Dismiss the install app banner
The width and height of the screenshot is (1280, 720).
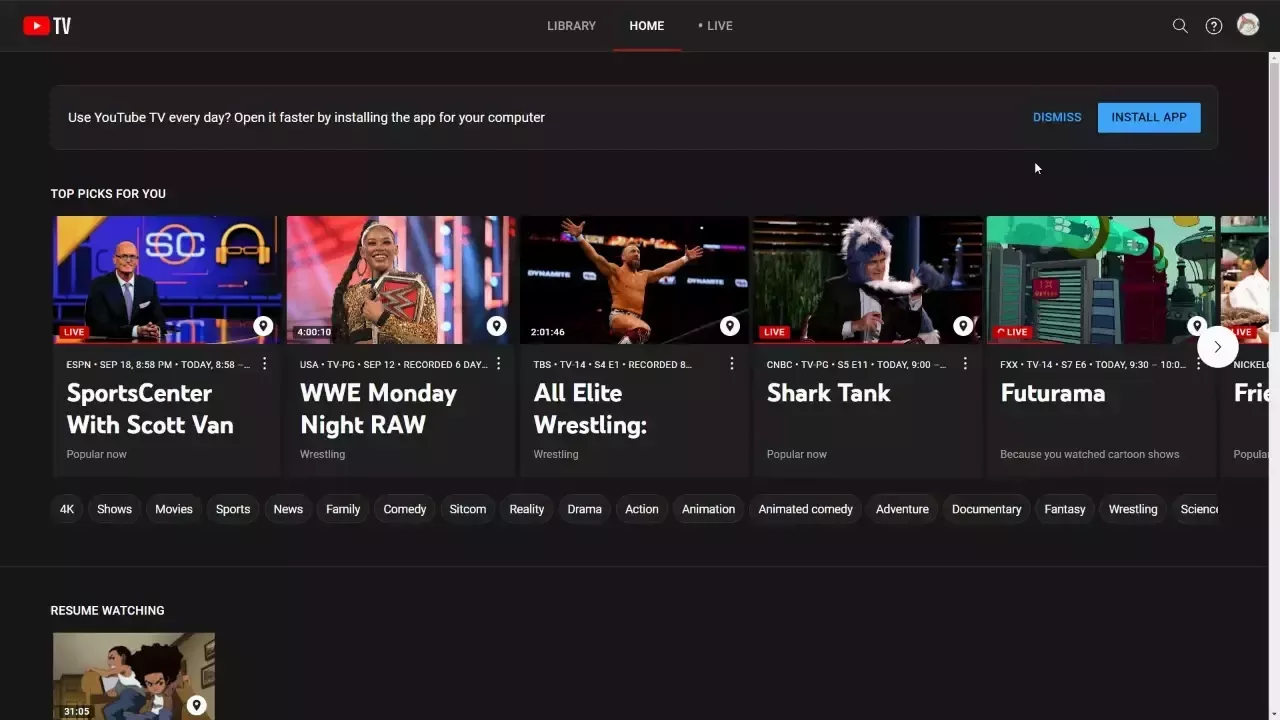click(1057, 117)
